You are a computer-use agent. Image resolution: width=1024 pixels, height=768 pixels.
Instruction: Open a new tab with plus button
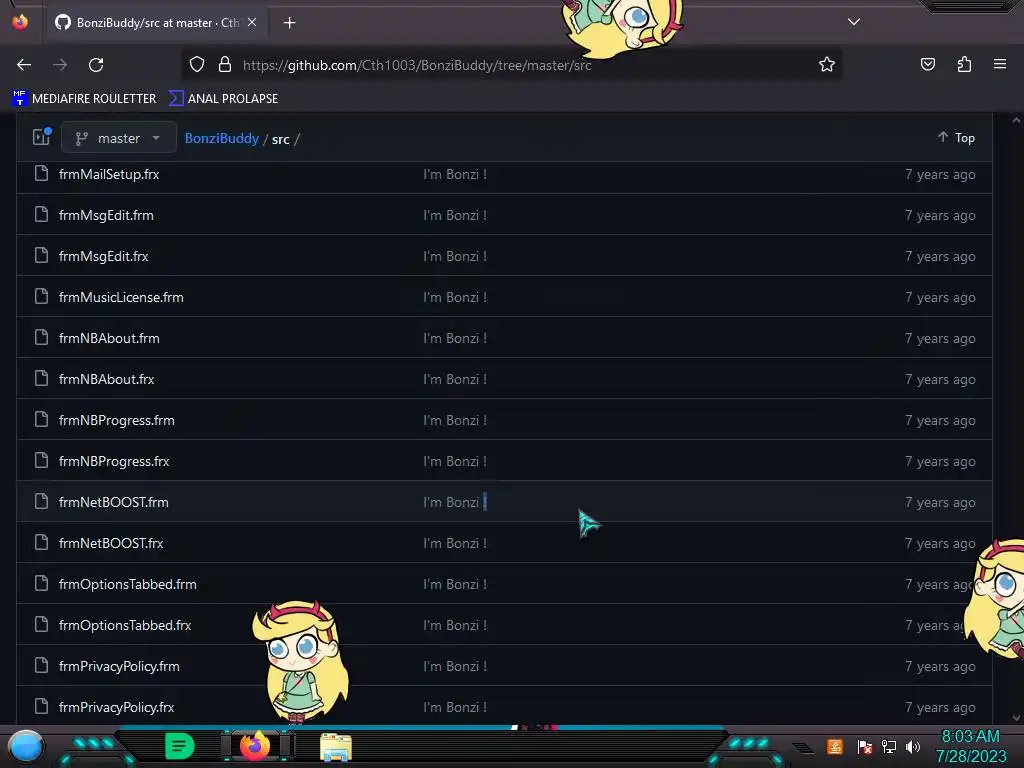(x=289, y=23)
